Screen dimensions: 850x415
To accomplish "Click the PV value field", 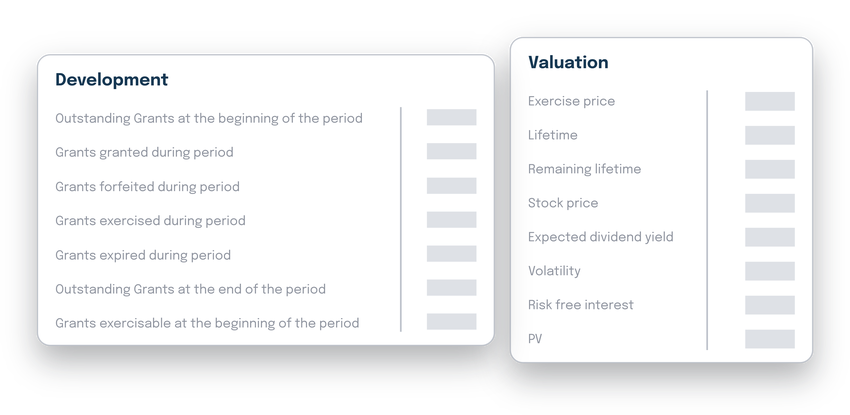I will [x=769, y=339].
